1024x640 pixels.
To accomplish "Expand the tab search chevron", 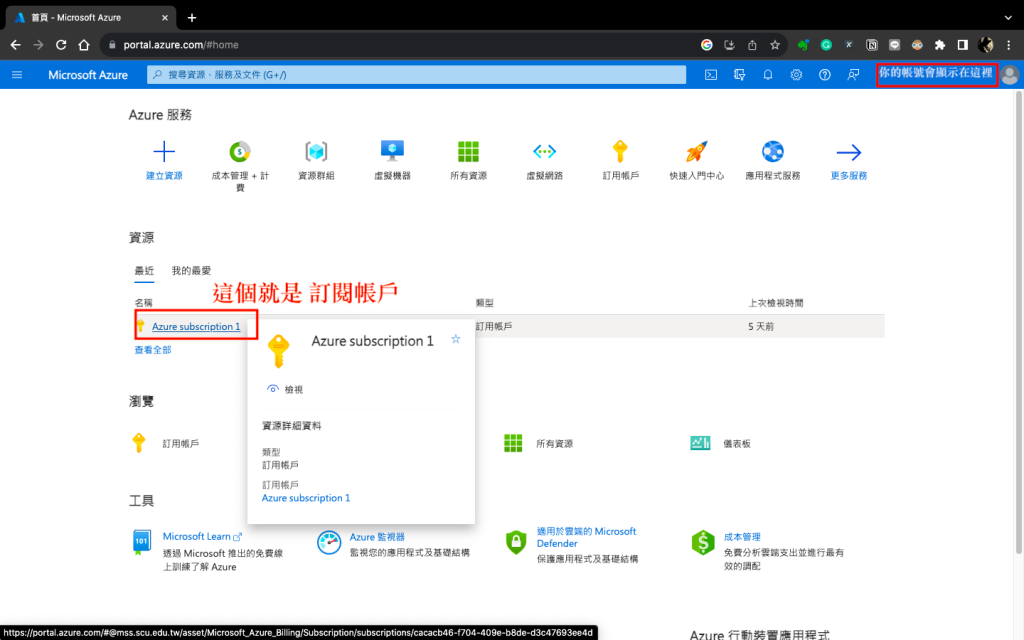I will coord(1008,18).
